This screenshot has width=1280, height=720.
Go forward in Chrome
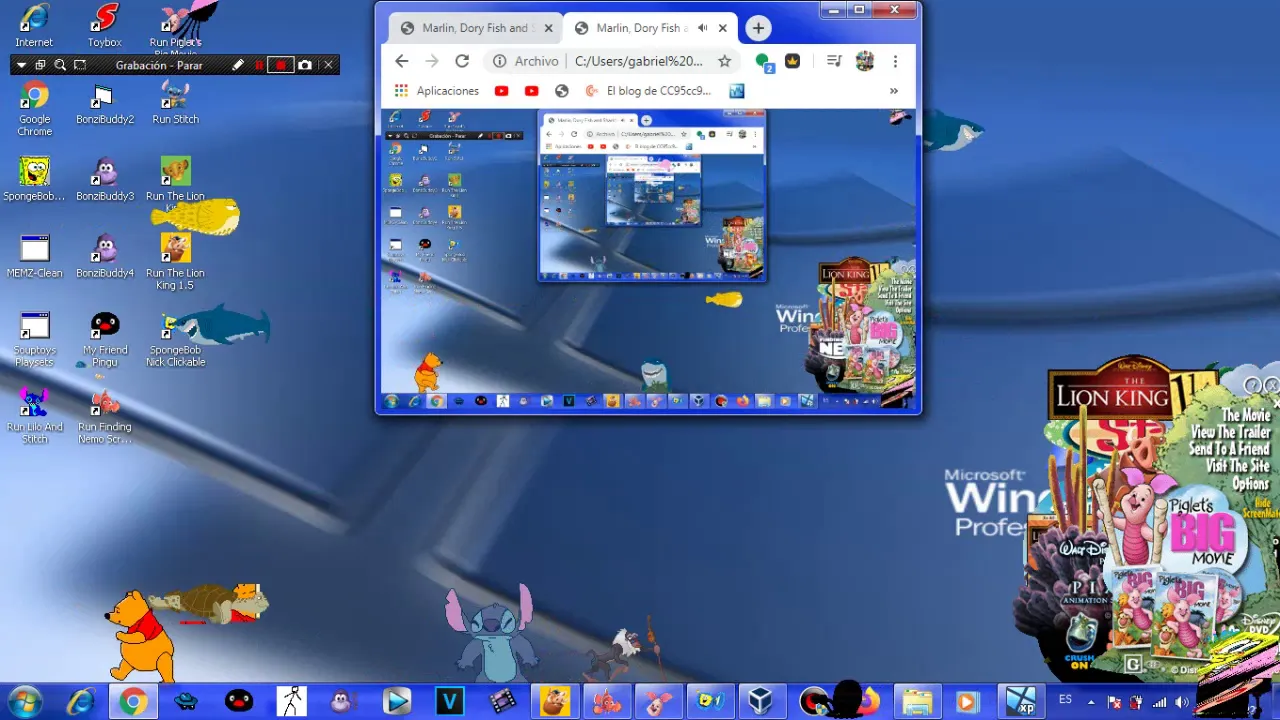tap(432, 61)
